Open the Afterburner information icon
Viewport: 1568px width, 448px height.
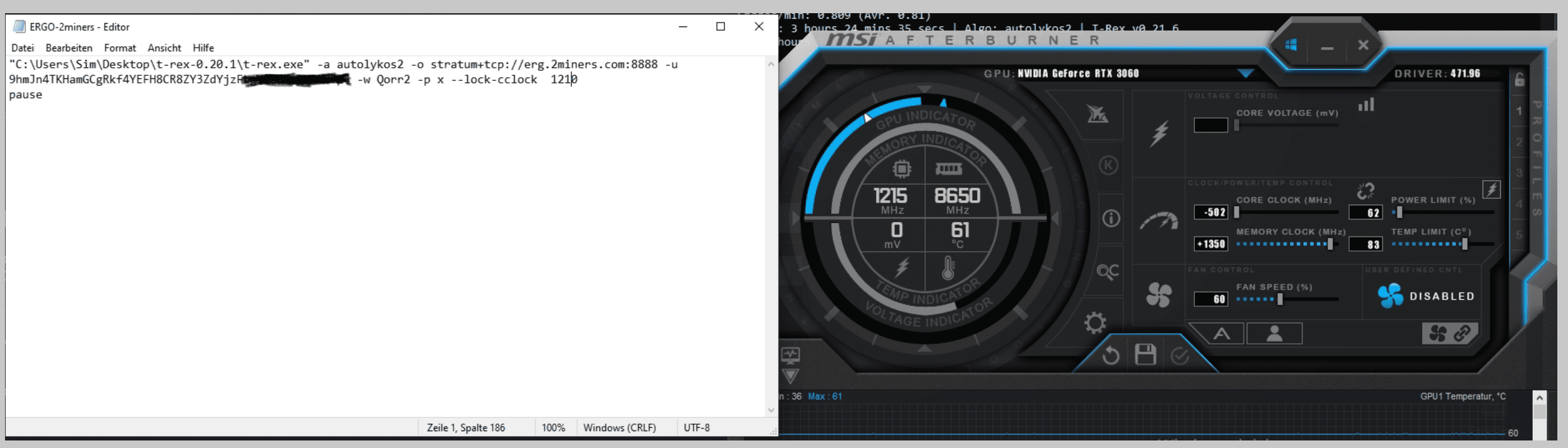[x=1111, y=218]
